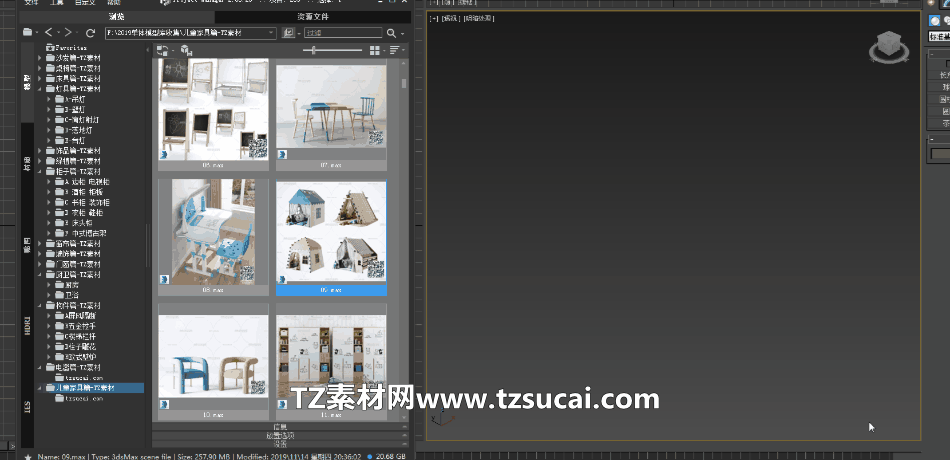Click the filter search input field
Image resolution: width=950 pixels, height=460 pixels.
(342, 33)
